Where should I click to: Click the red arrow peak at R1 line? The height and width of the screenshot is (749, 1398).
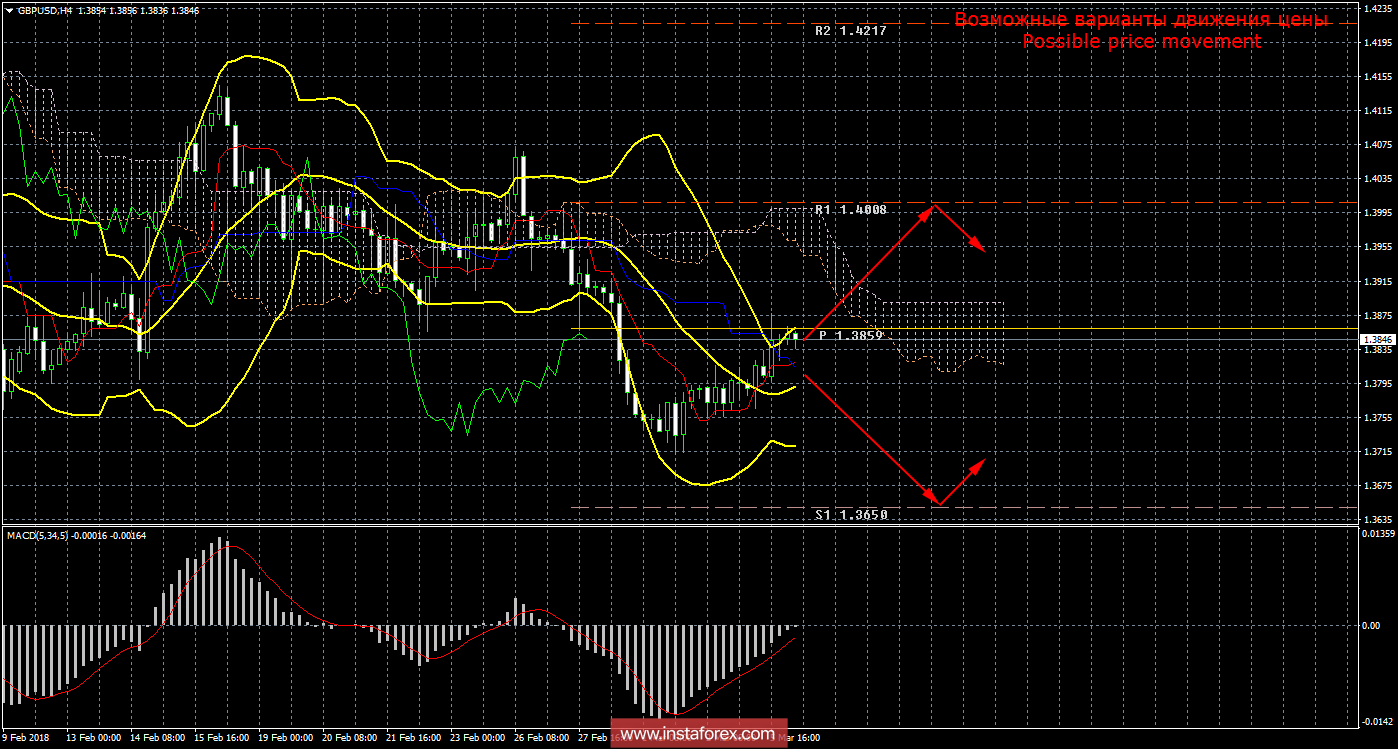[x=933, y=205]
